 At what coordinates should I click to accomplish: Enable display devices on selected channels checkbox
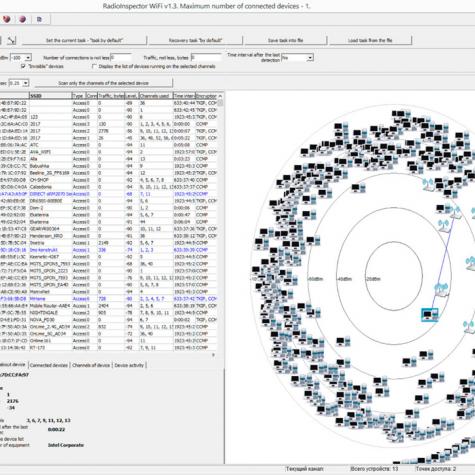coord(94,66)
